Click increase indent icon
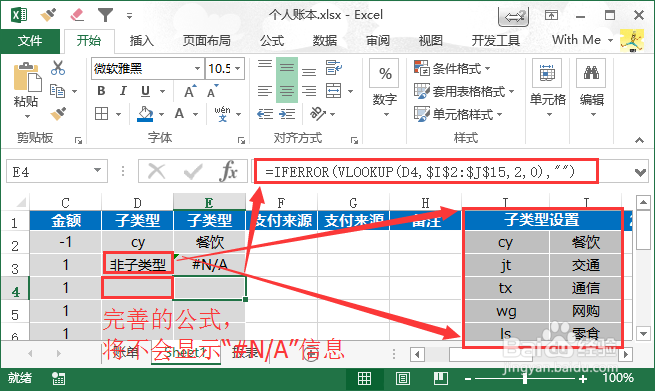The image size is (655, 391). [x=287, y=114]
